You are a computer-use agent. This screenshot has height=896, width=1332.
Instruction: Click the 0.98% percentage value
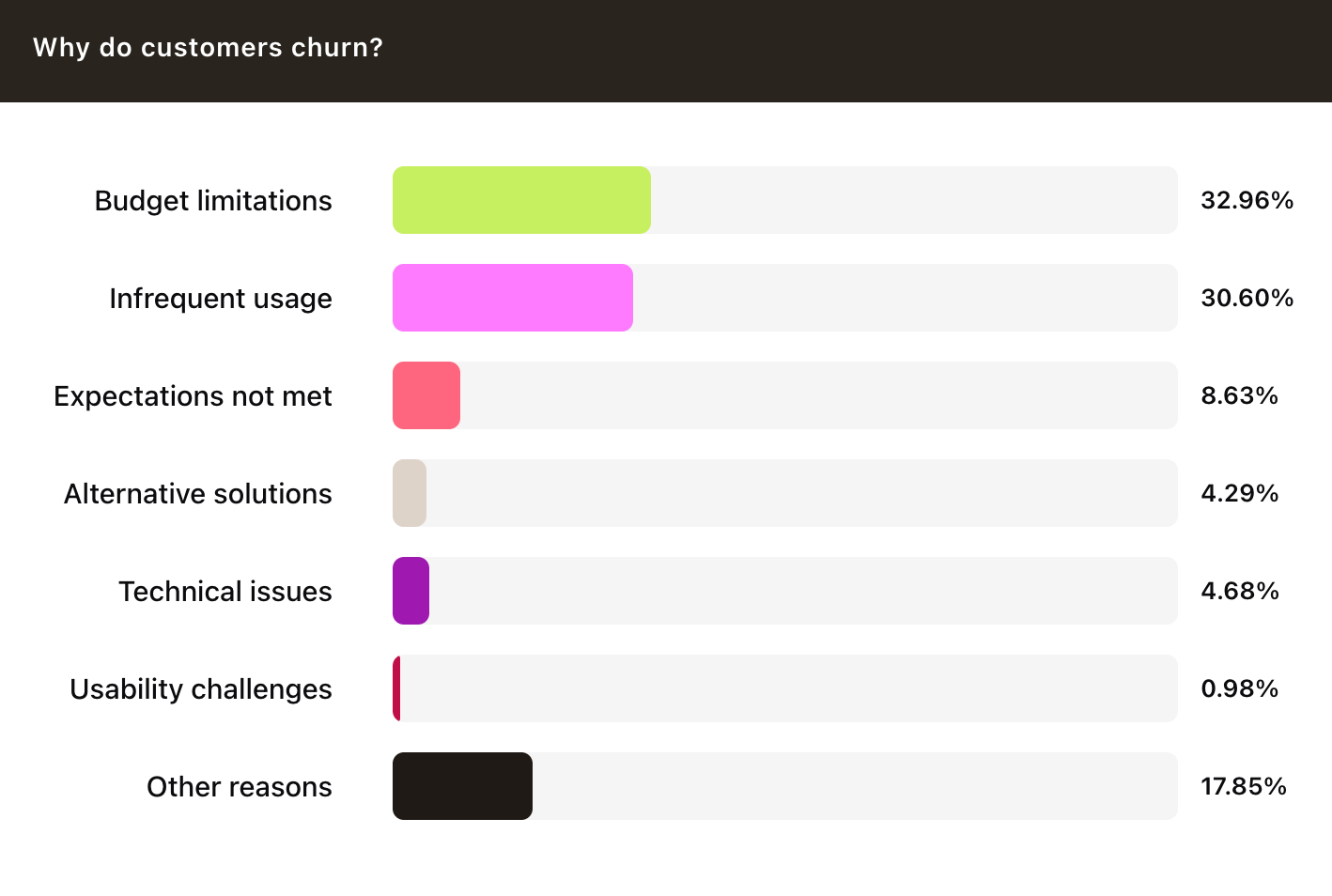point(1239,688)
